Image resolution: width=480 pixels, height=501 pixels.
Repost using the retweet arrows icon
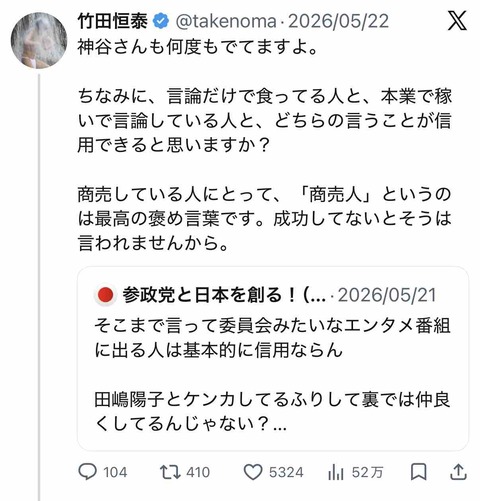[x=170, y=472]
